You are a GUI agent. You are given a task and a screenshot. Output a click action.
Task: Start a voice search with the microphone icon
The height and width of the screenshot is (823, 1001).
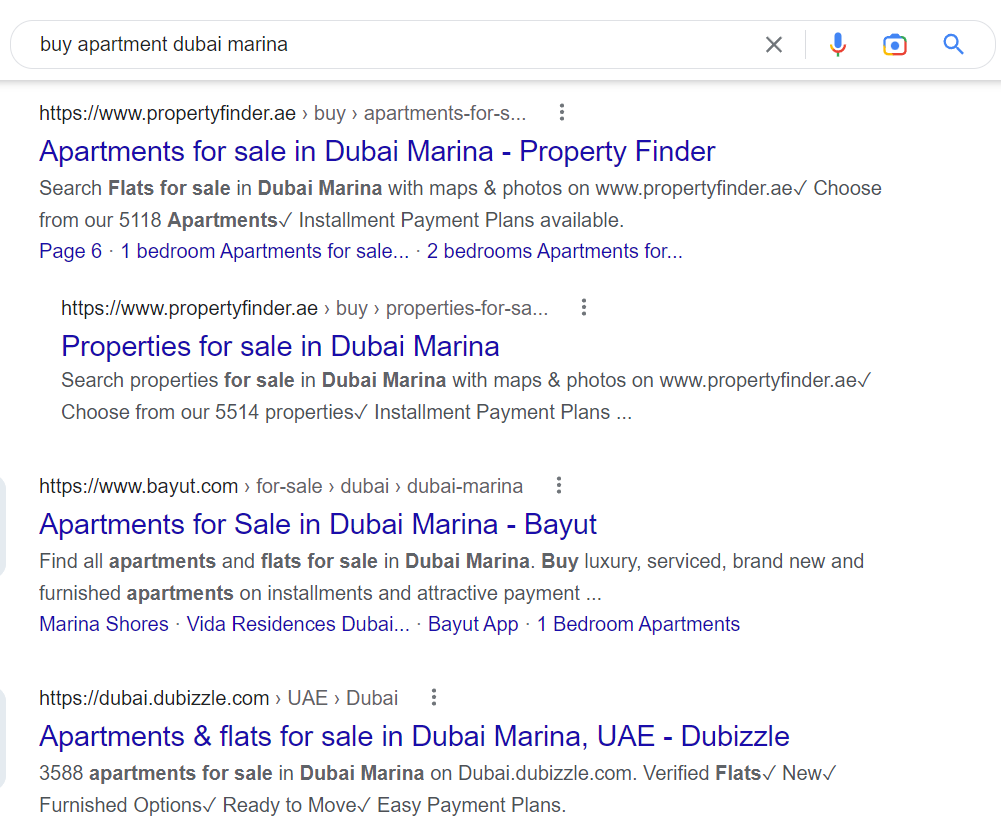point(837,44)
